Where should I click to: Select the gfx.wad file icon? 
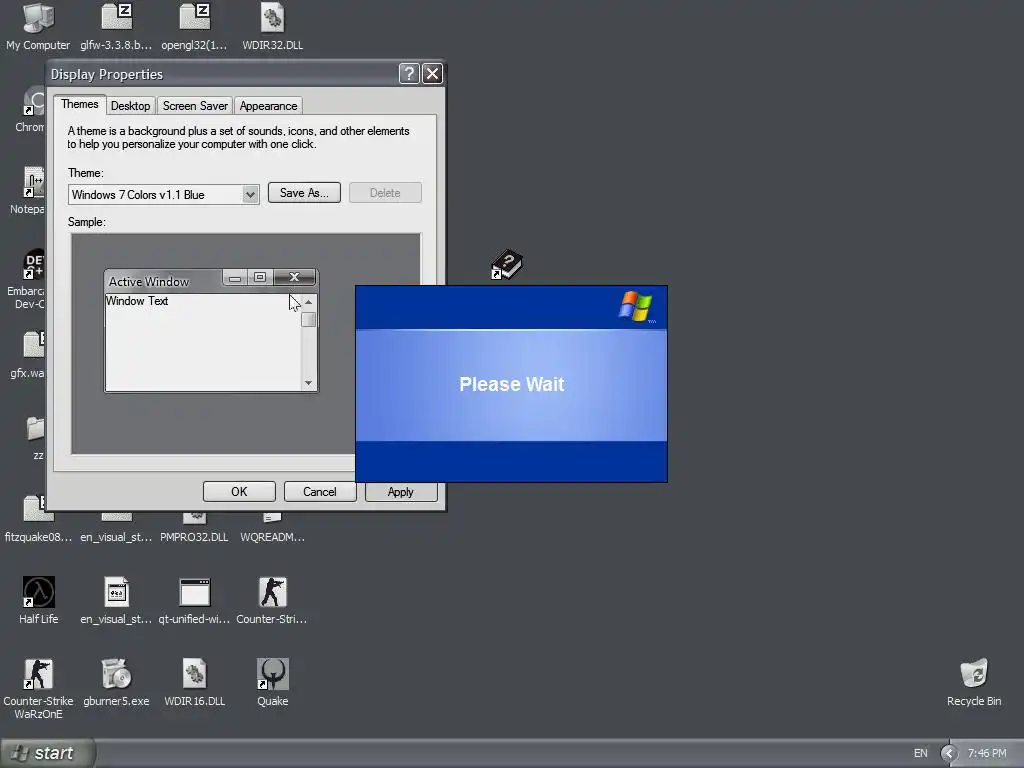click(x=33, y=346)
